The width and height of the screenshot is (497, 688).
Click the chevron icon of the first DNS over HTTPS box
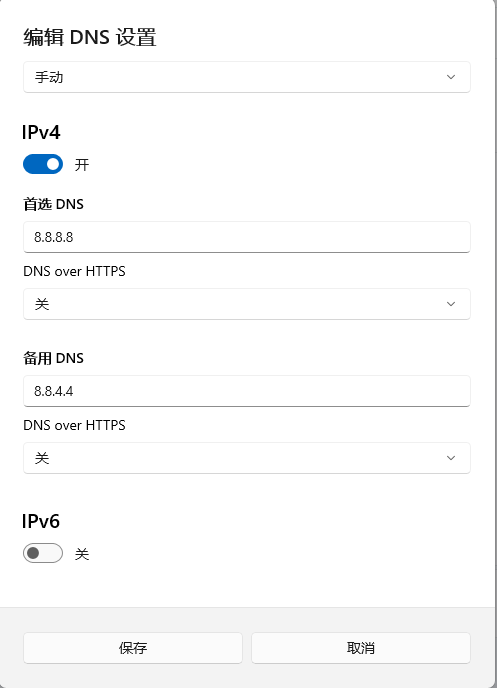(451, 304)
